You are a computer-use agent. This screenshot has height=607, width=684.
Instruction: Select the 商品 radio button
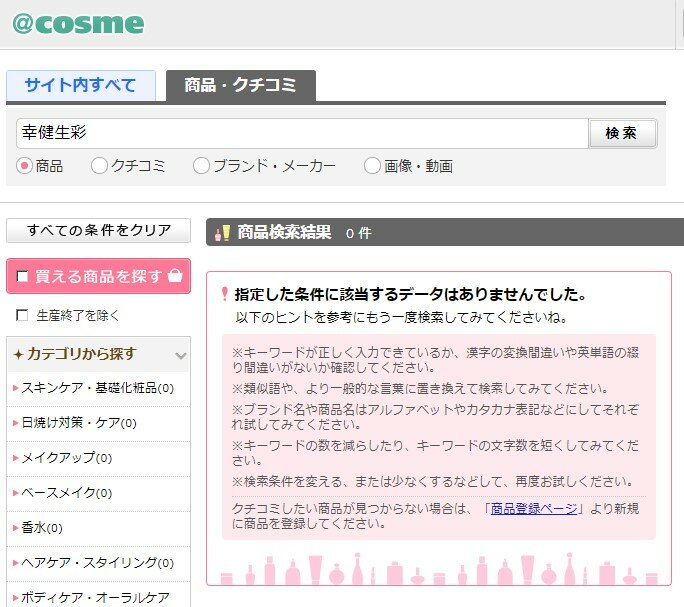tap(25, 166)
